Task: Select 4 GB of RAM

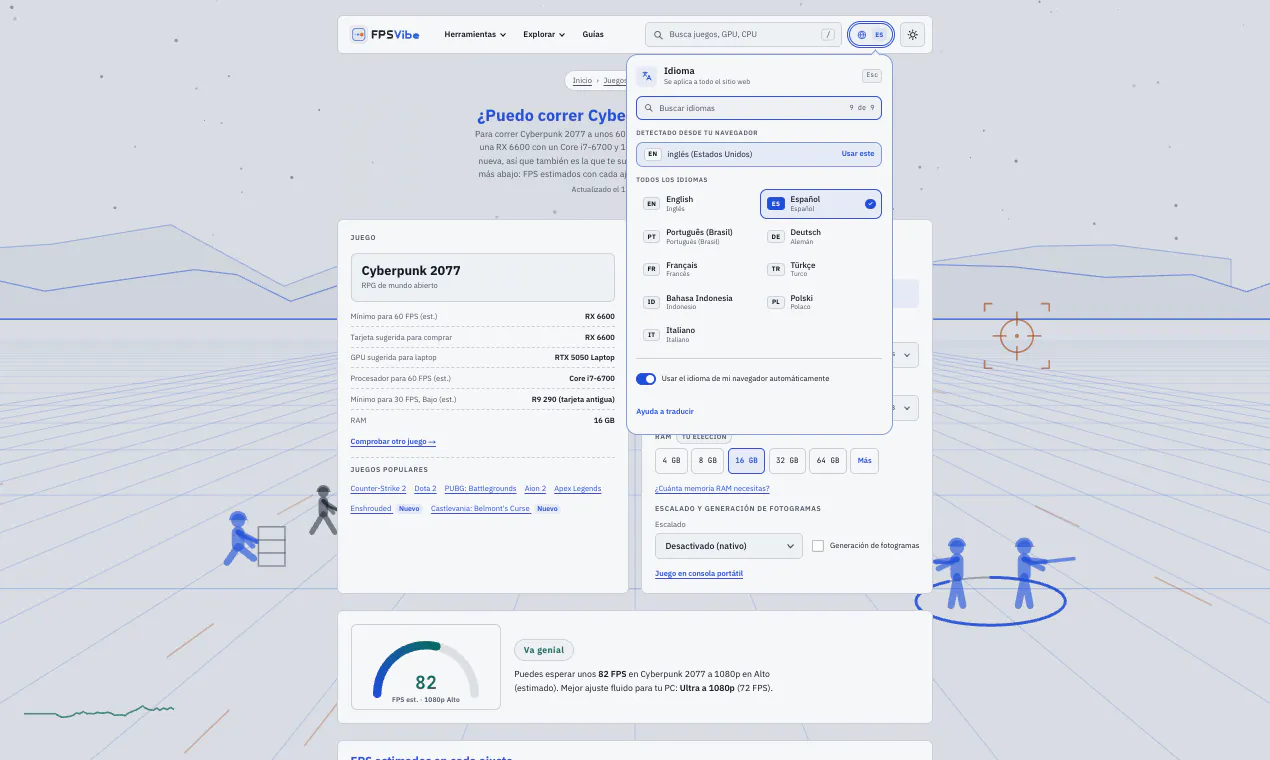Action: pos(670,461)
